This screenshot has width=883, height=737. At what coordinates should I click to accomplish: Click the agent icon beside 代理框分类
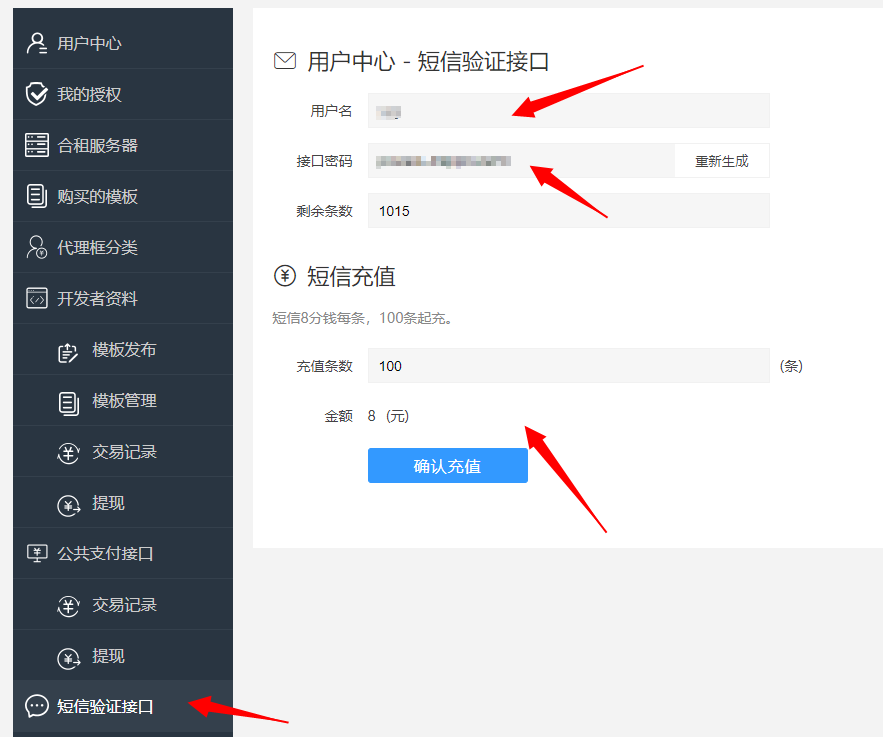click(37, 247)
